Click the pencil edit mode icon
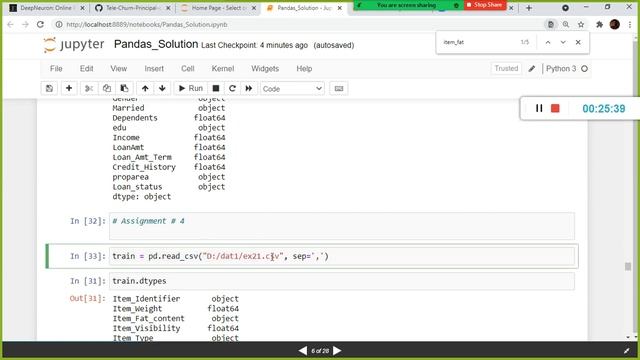Screen dimensions: 640x360 click(531, 69)
